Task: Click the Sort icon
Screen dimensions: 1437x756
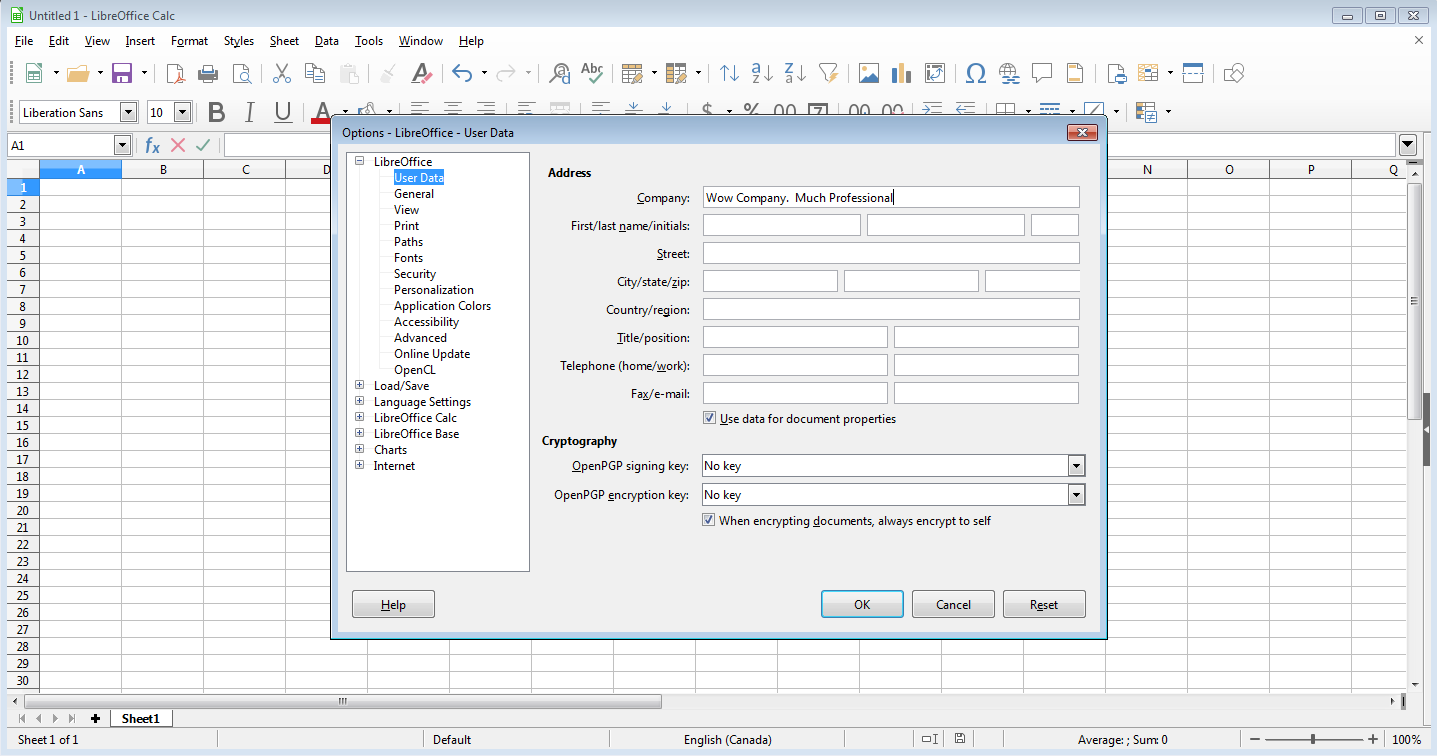Action: pos(730,73)
